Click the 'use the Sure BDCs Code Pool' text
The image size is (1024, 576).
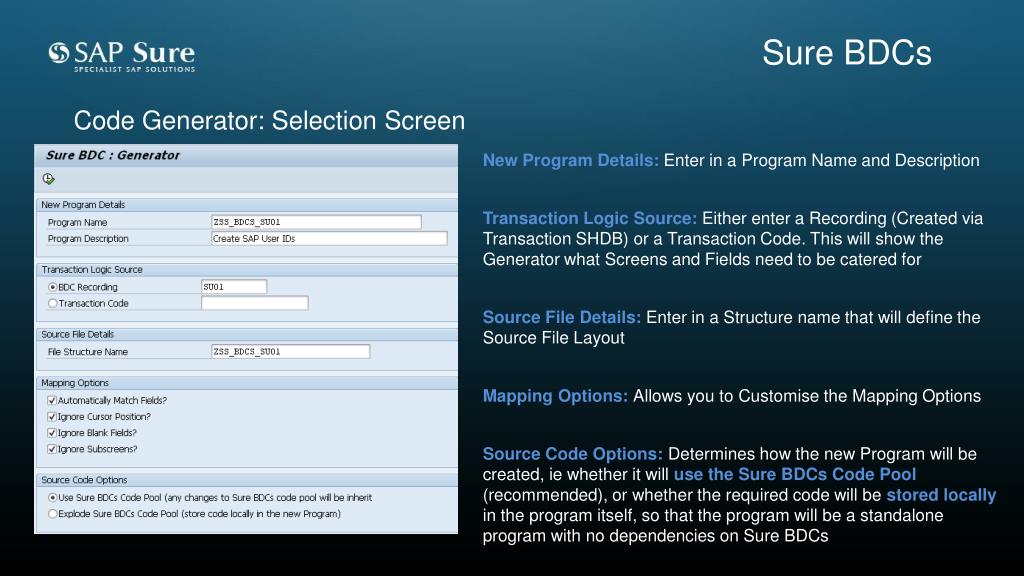click(795, 474)
